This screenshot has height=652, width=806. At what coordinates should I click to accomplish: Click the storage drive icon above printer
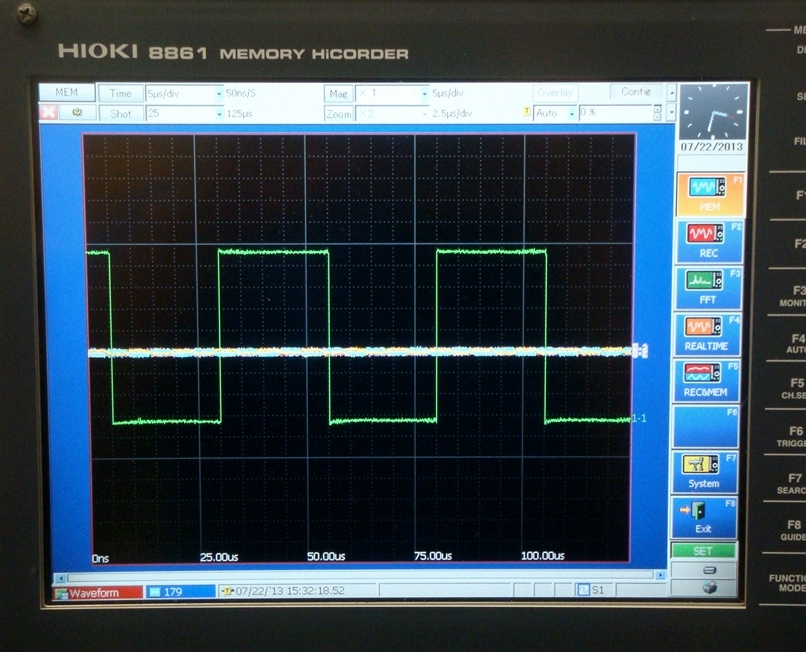pos(709,570)
